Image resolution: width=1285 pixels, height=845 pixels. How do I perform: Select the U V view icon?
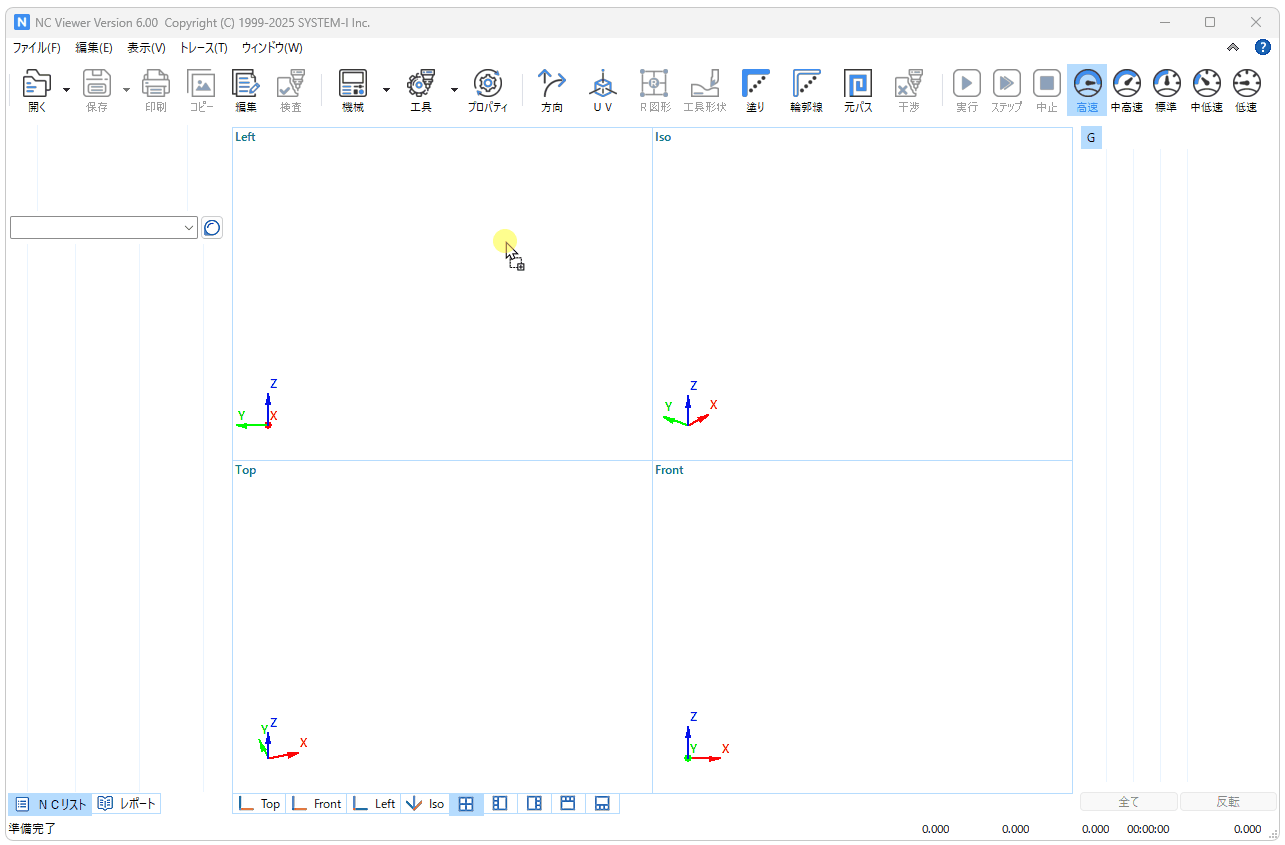602,90
